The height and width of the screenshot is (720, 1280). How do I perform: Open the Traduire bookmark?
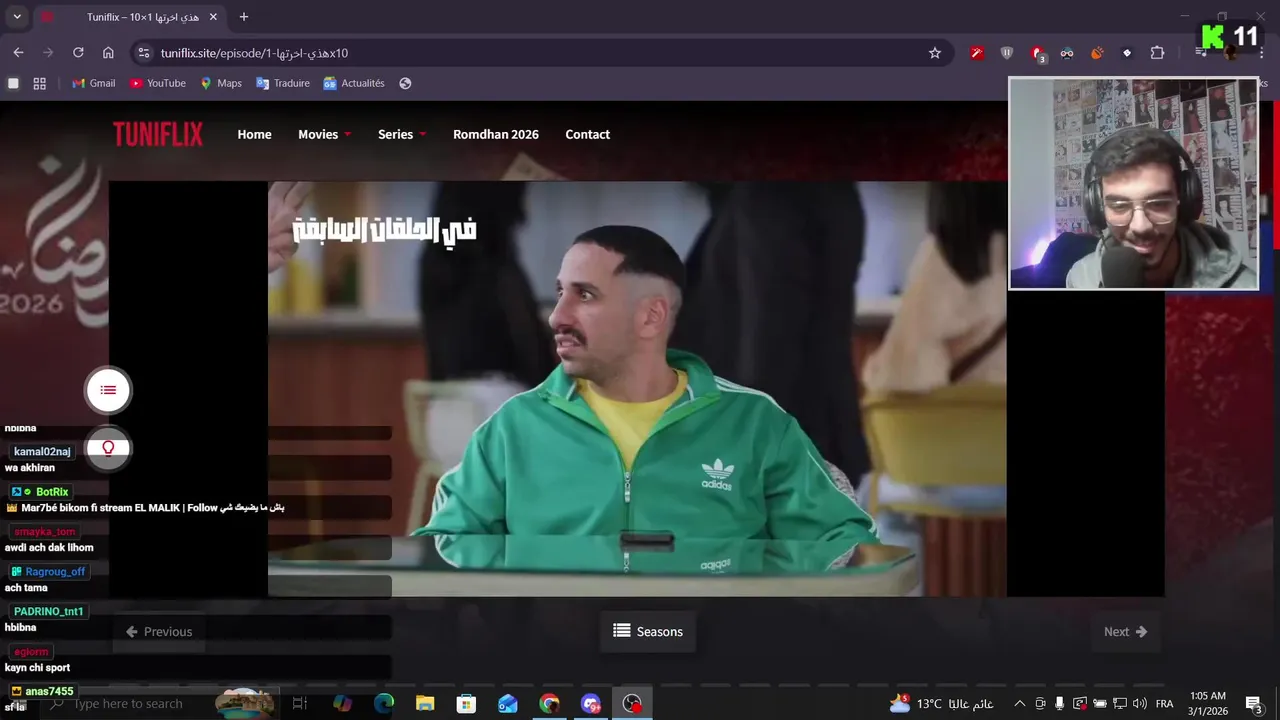pos(283,83)
